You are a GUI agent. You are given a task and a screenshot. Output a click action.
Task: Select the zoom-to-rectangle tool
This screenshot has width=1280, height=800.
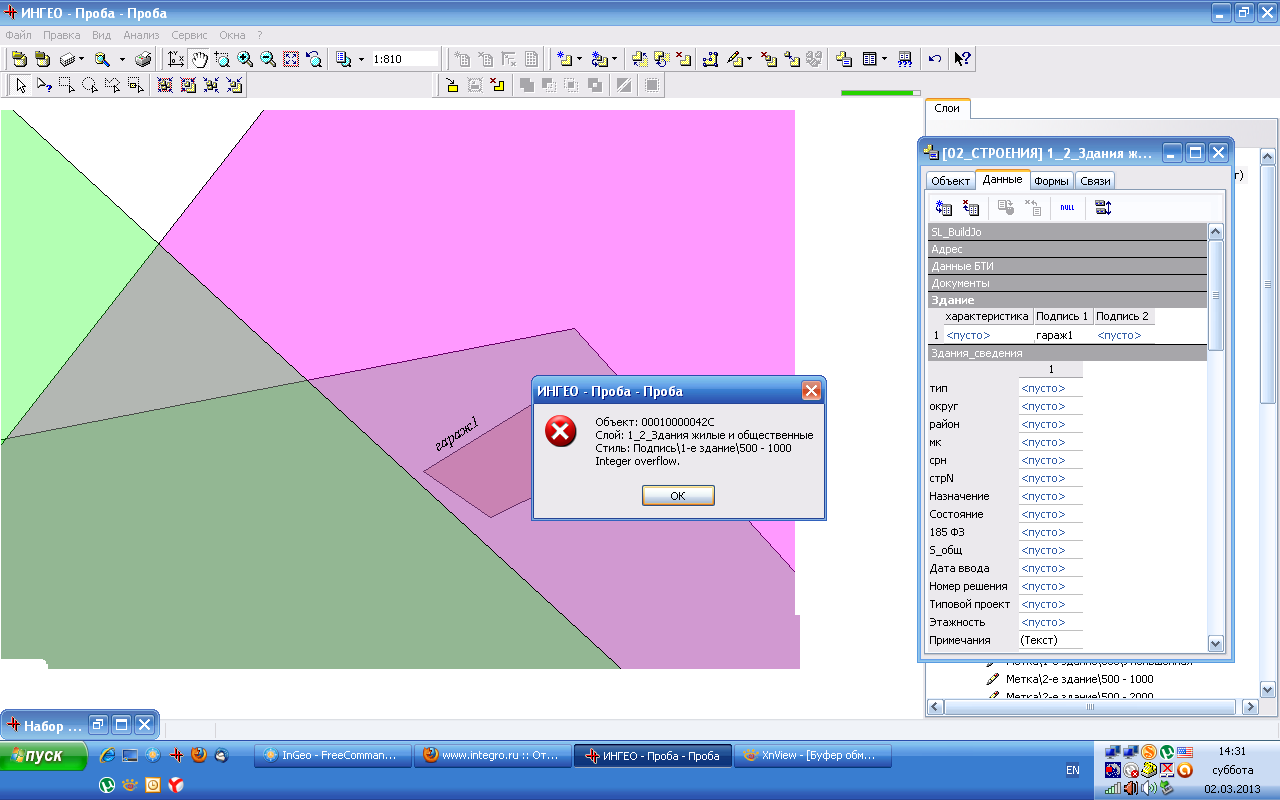coord(222,59)
